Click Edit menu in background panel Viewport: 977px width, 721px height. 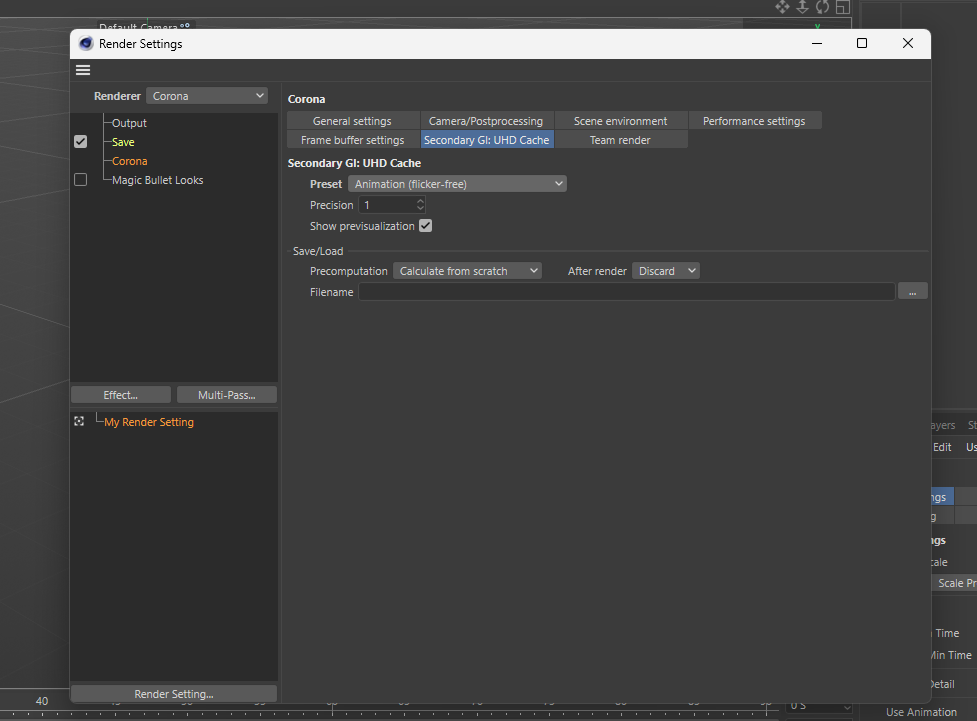pyautogui.click(x=942, y=447)
